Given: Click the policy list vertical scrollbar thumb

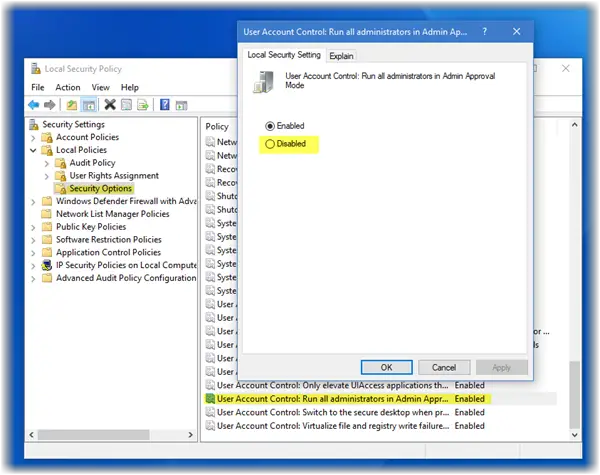Looking at the screenshot, I should click(574, 395).
